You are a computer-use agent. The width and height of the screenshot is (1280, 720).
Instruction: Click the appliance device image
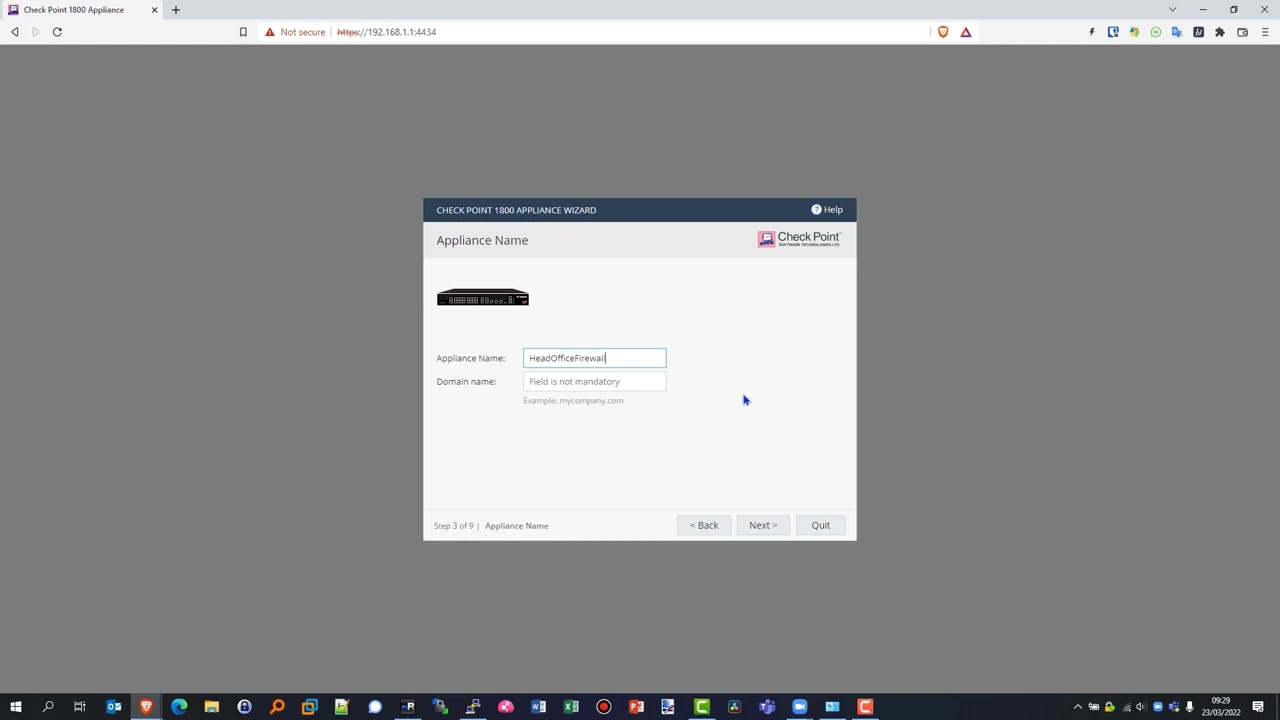(483, 298)
